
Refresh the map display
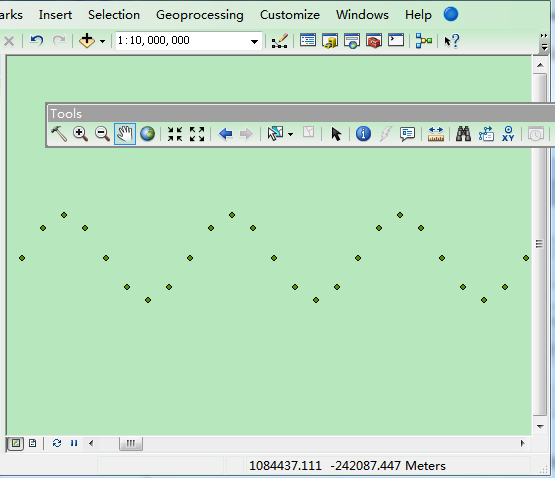(x=57, y=443)
